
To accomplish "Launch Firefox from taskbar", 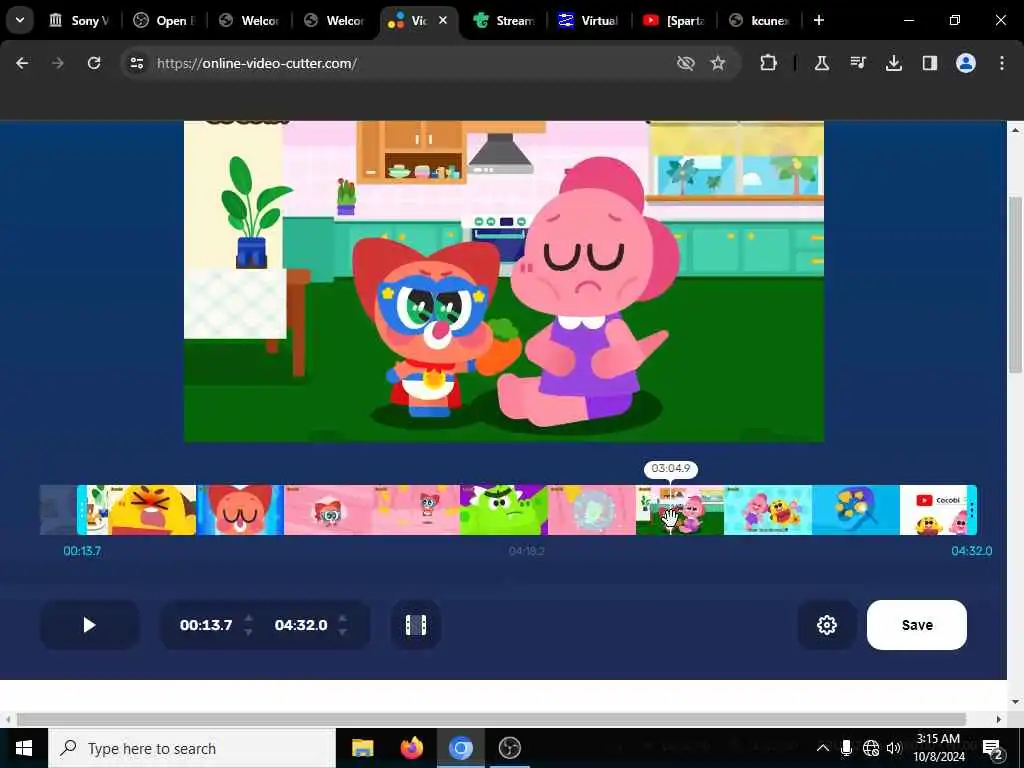I will point(411,748).
